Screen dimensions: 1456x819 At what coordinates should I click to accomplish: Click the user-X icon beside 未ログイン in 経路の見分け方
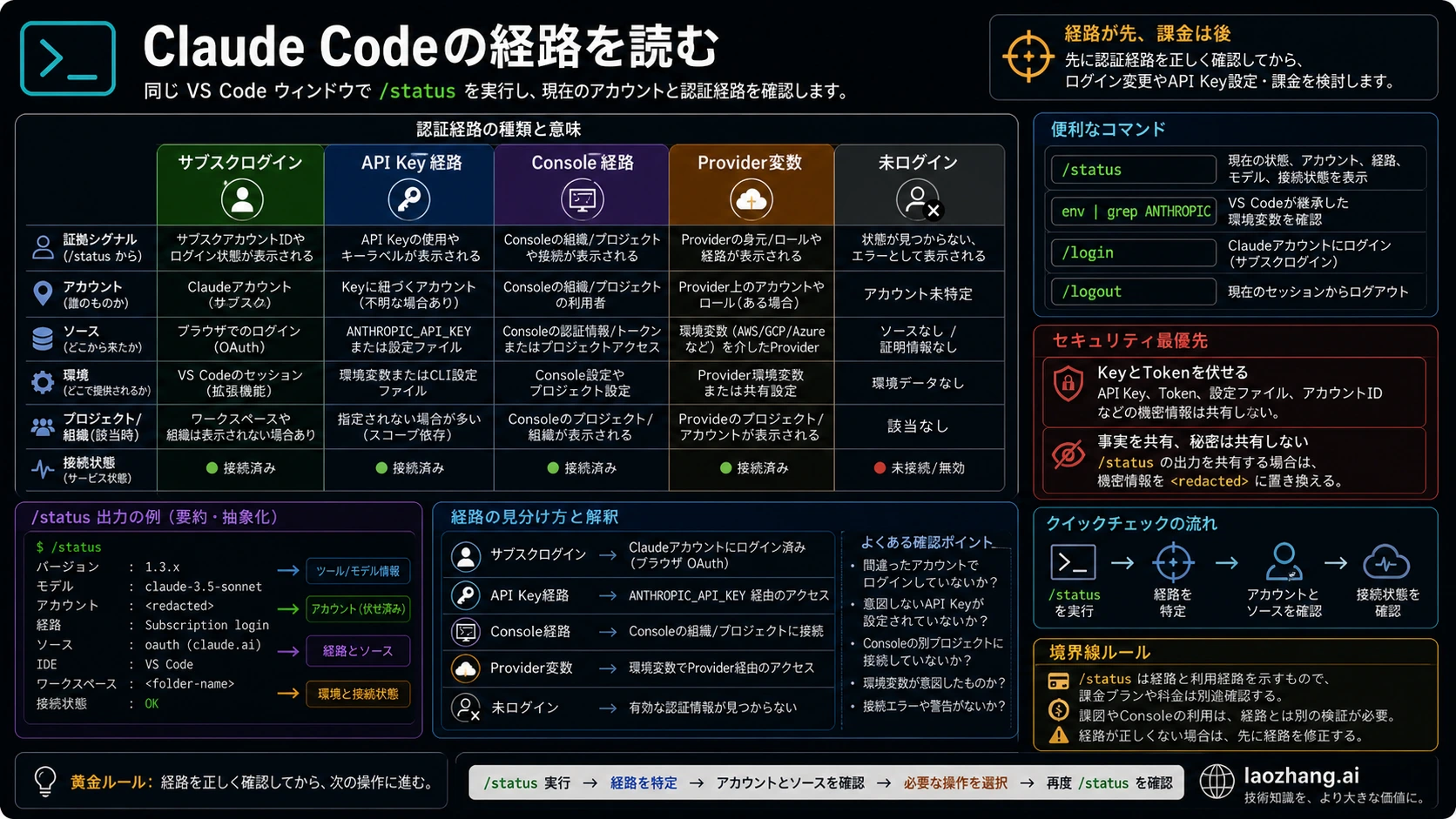[x=466, y=707]
